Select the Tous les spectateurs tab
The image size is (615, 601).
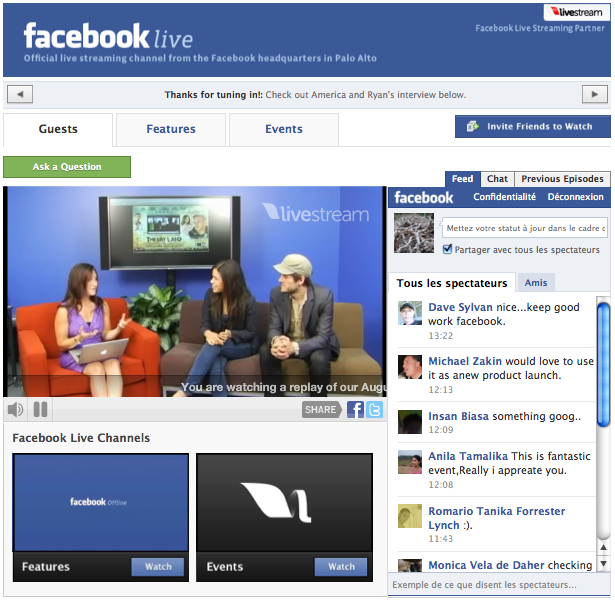[452, 283]
